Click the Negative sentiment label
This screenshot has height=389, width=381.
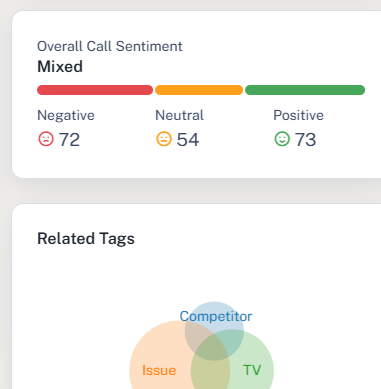[66, 115]
